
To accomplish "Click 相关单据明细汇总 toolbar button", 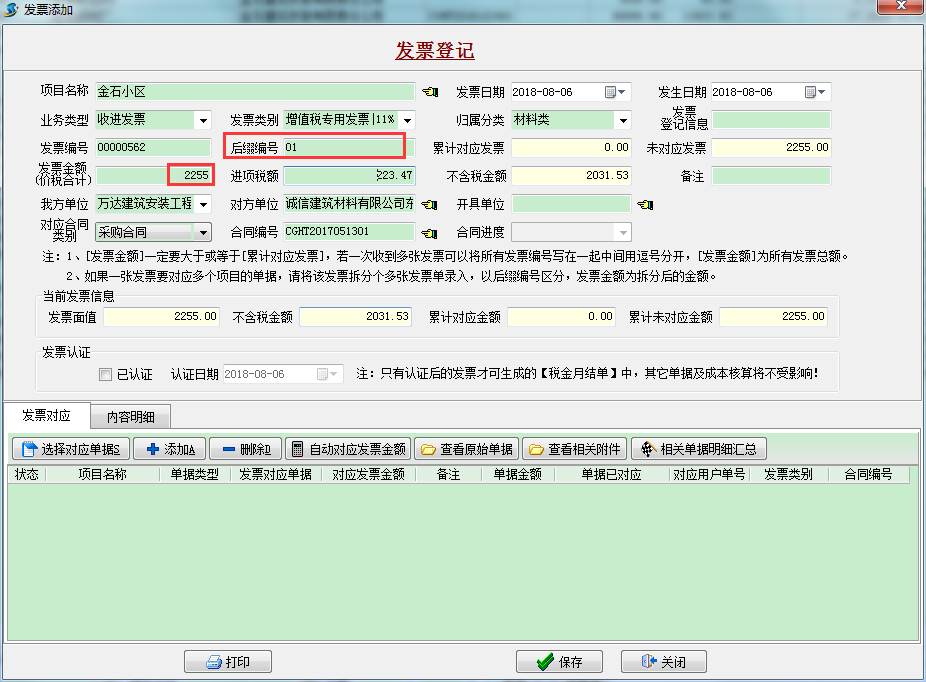I will [x=699, y=449].
